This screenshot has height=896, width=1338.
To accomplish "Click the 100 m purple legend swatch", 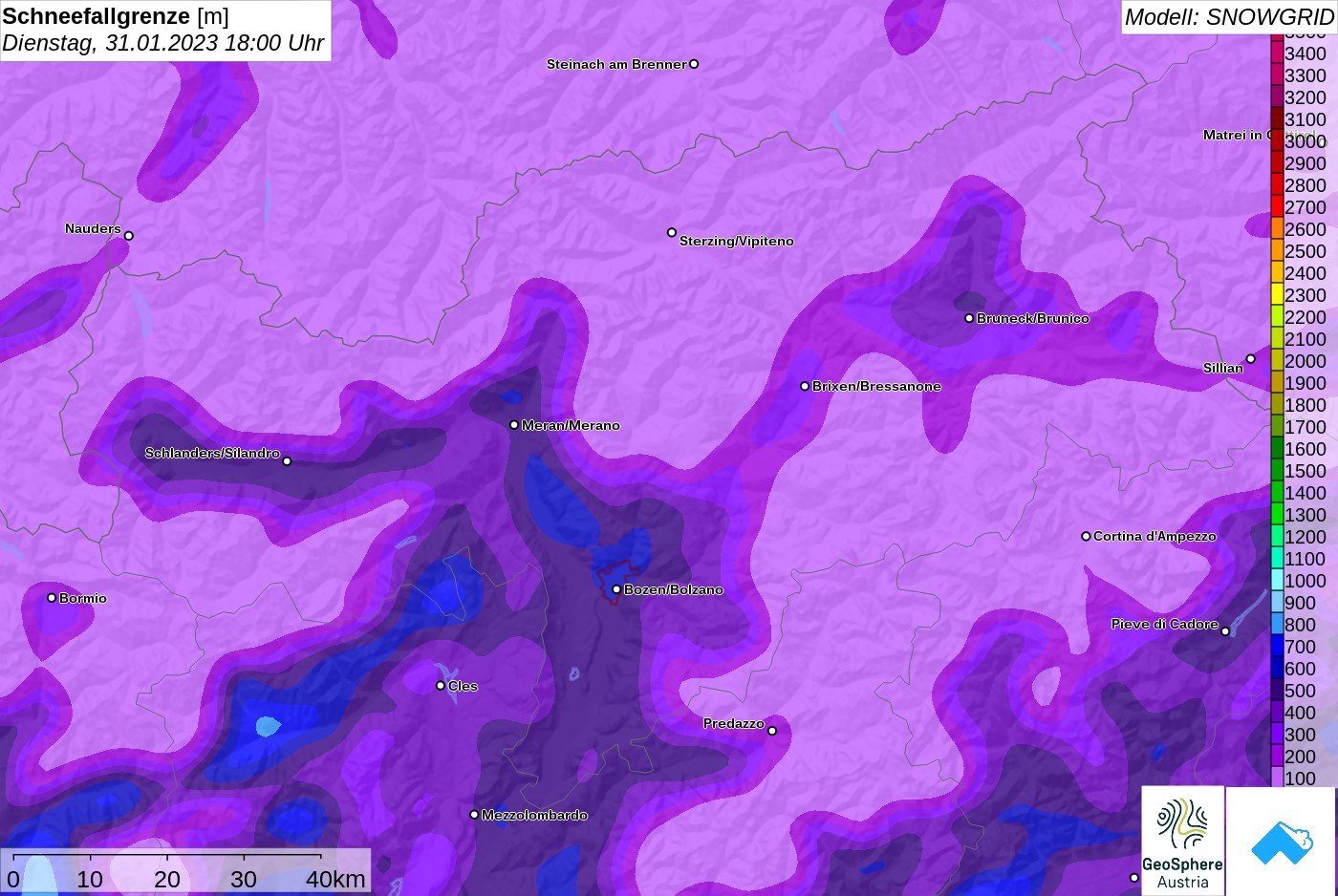I will click(x=1277, y=778).
